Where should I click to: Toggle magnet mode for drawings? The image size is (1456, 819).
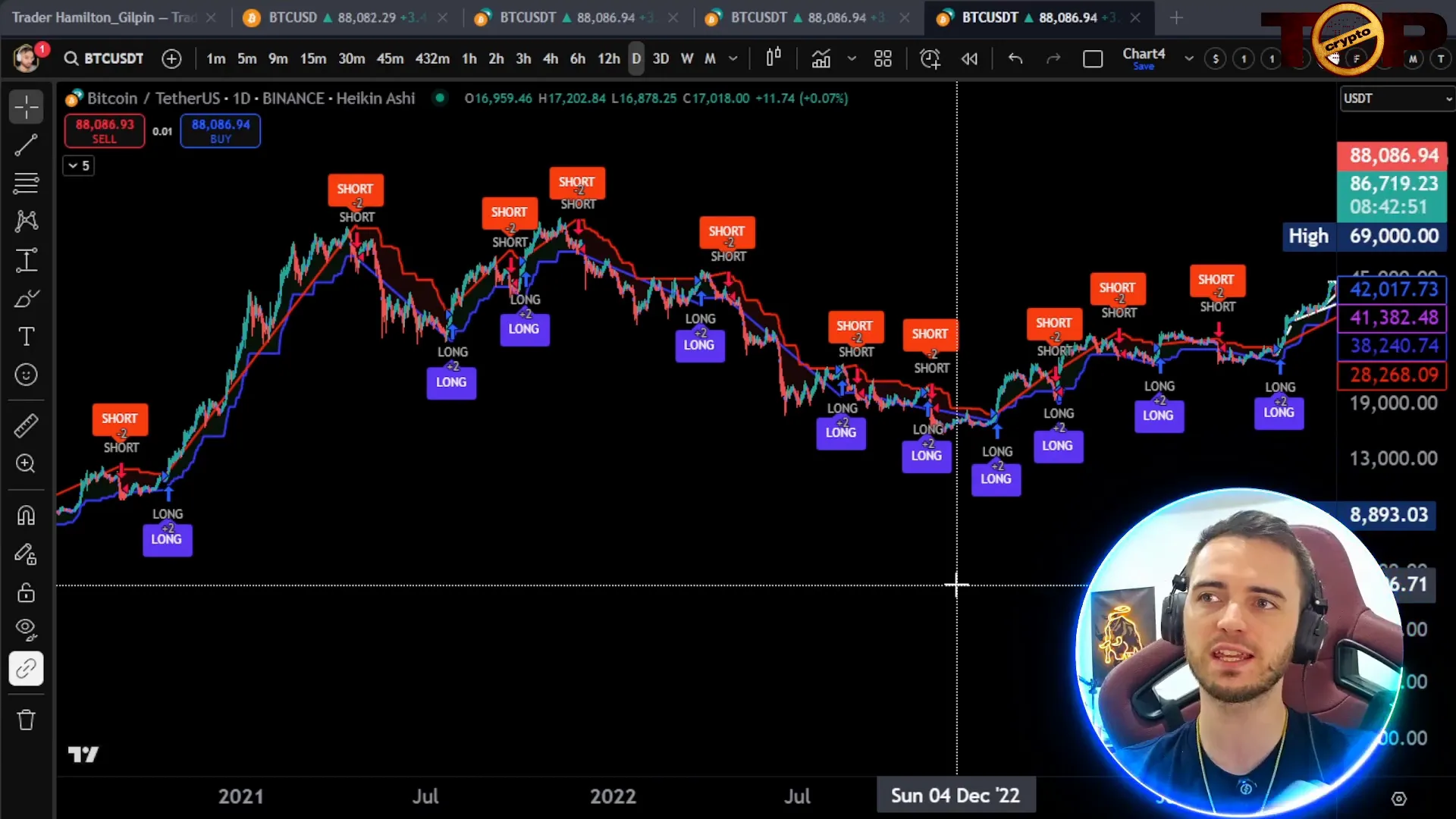pos(26,516)
